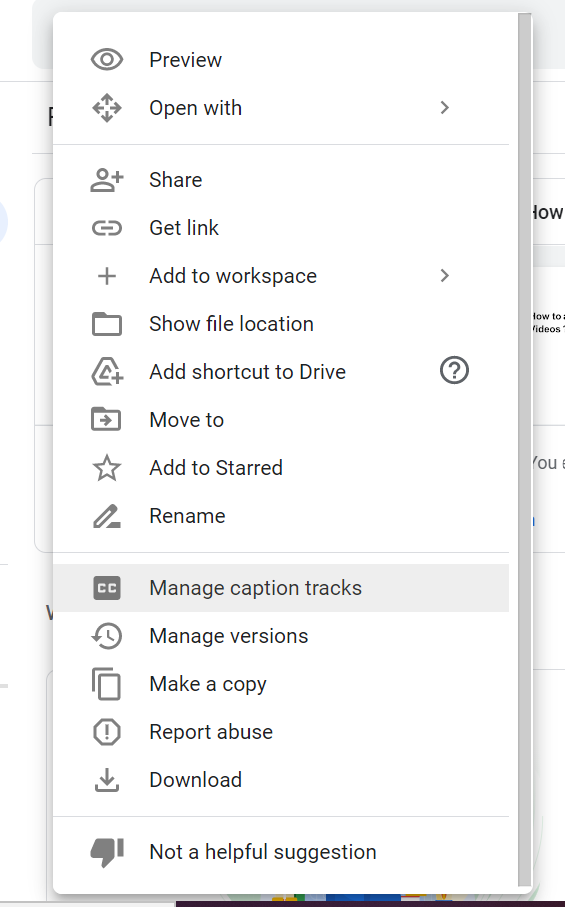
Task: Click the clock history Manage versions icon
Action: pos(107,636)
